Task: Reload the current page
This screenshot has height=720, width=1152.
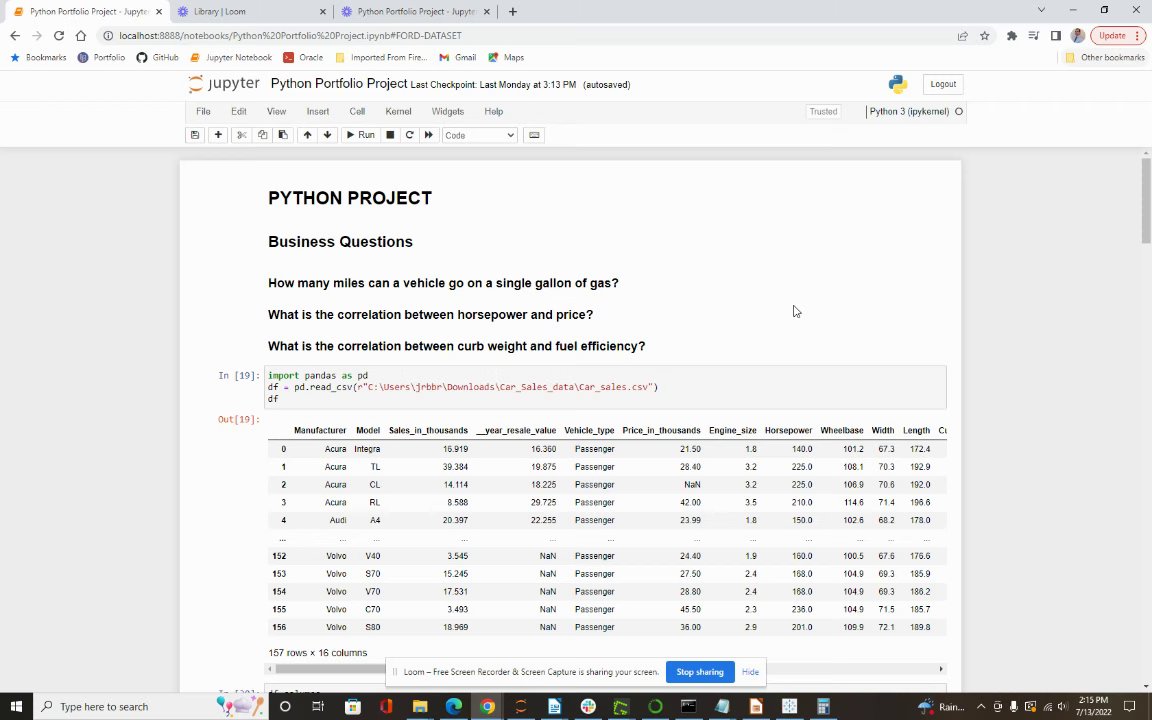Action: pos(59,35)
